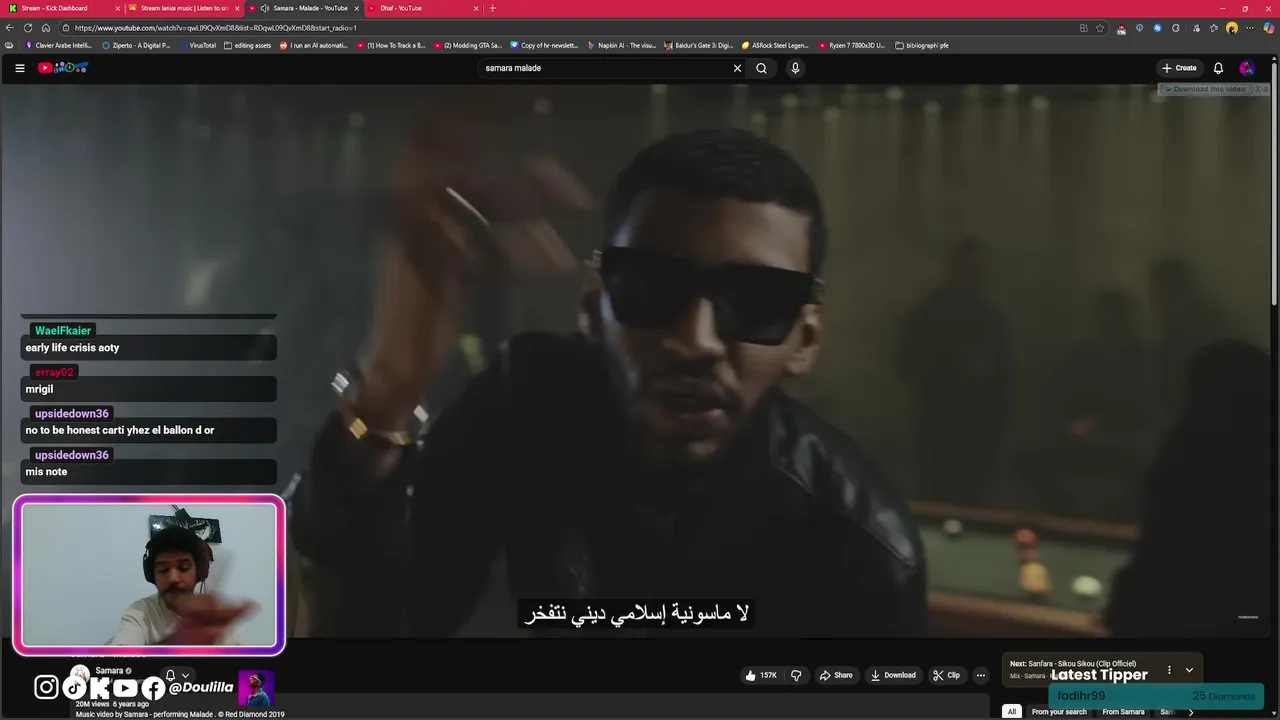Open 'Clavier Arabe Intelli...' bookmark

coord(59,45)
